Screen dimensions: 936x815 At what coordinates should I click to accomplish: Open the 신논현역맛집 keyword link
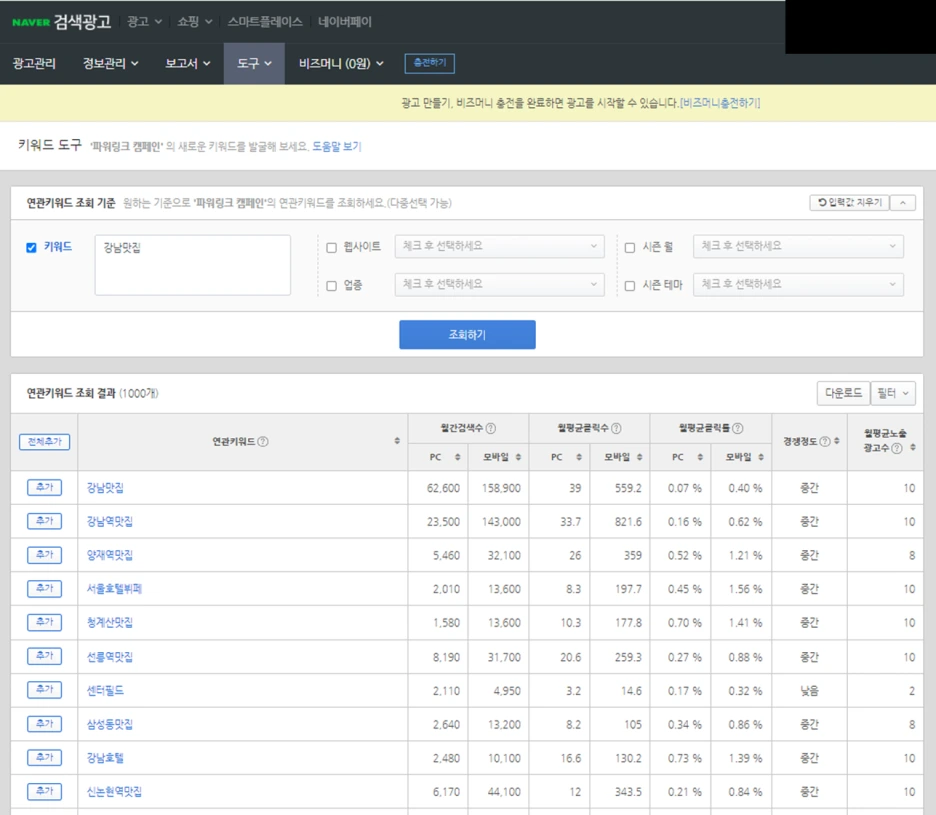point(114,792)
